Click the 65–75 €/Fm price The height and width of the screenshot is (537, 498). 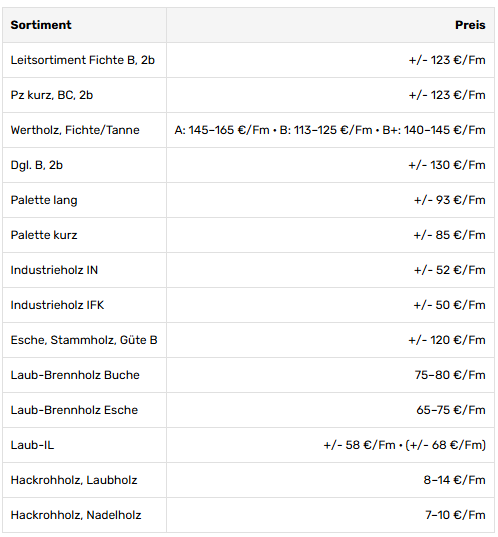[x=451, y=410]
